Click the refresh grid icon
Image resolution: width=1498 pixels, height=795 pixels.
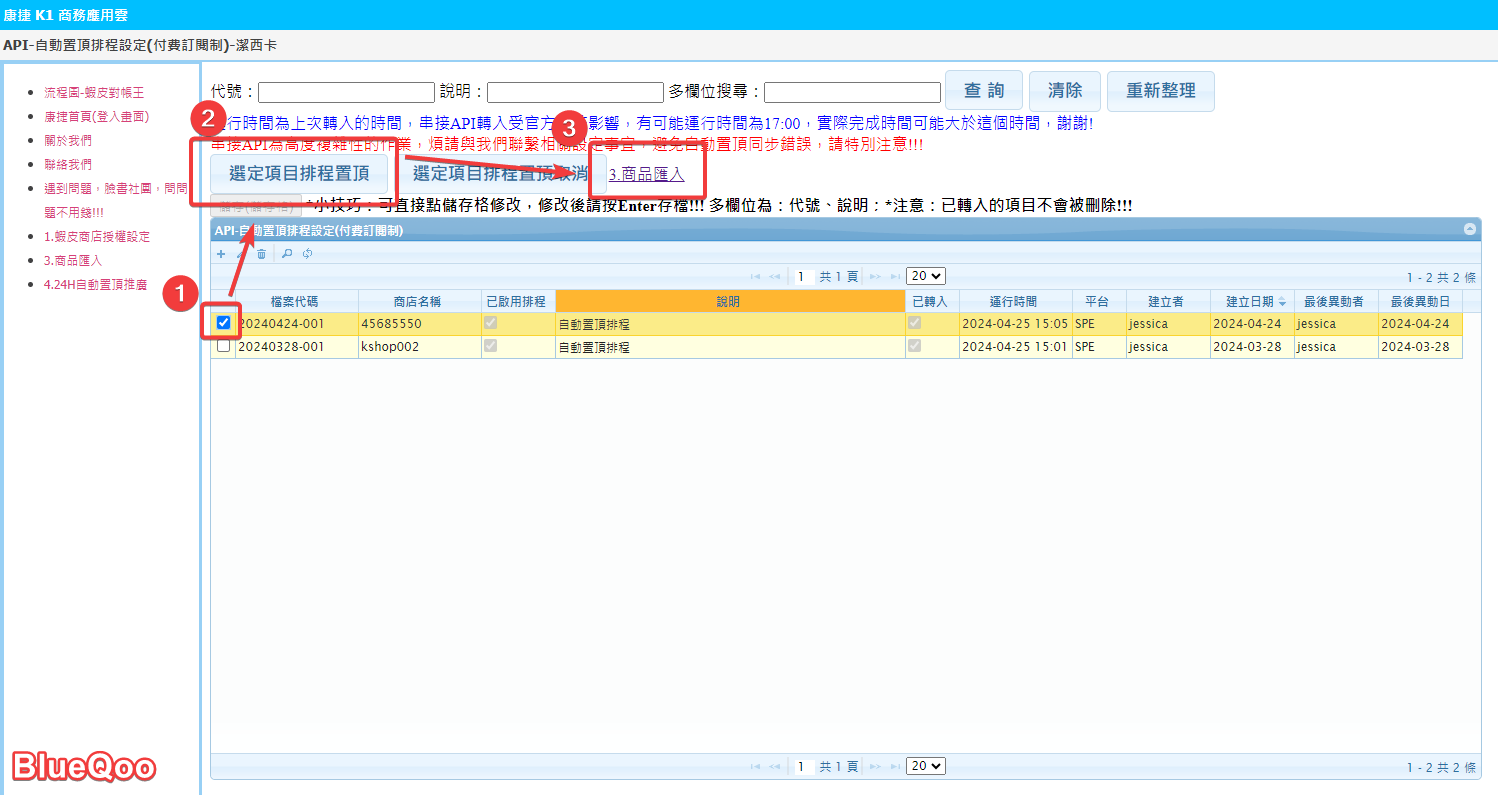coord(308,254)
